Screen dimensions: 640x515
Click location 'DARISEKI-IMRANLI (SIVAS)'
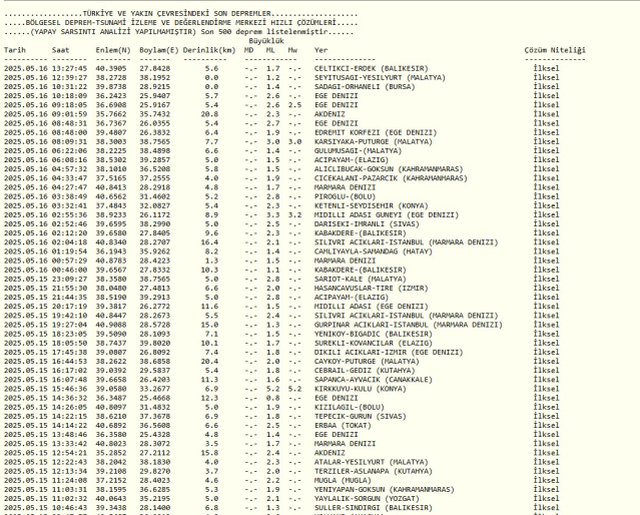coord(367,224)
